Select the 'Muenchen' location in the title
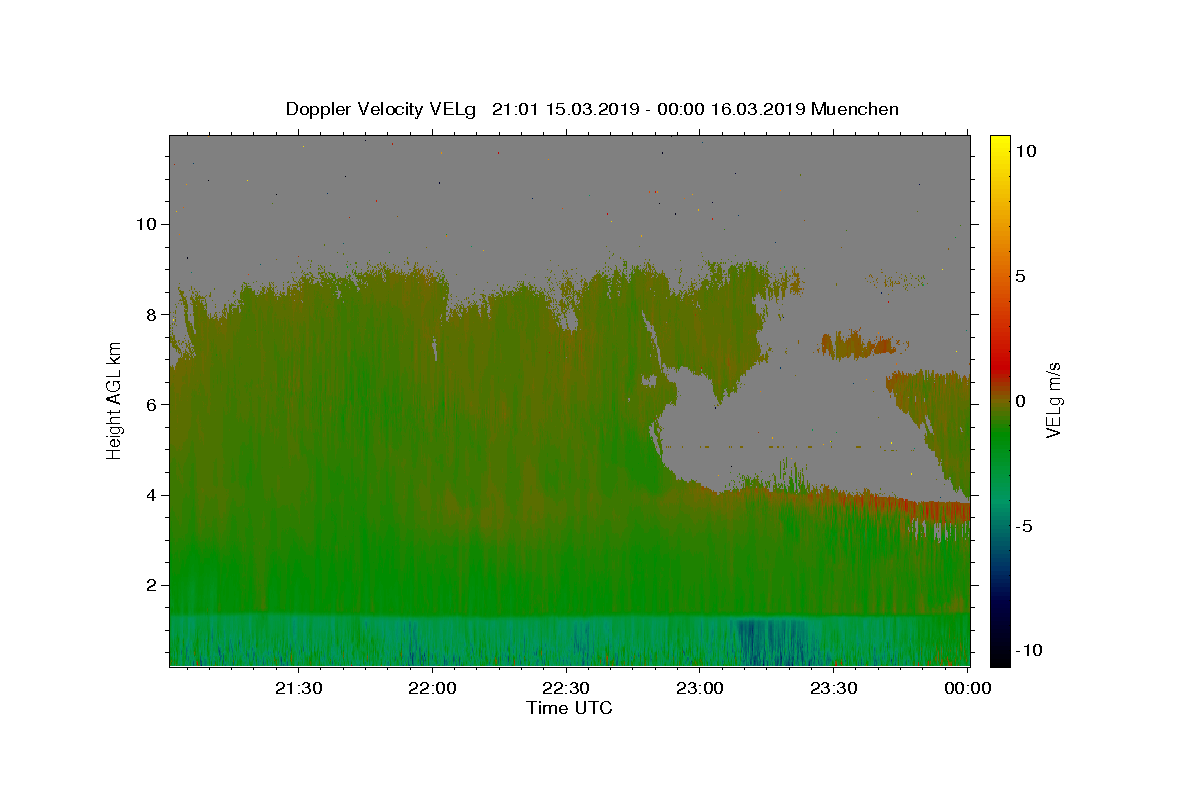1200x800 pixels. coord(855,109)
